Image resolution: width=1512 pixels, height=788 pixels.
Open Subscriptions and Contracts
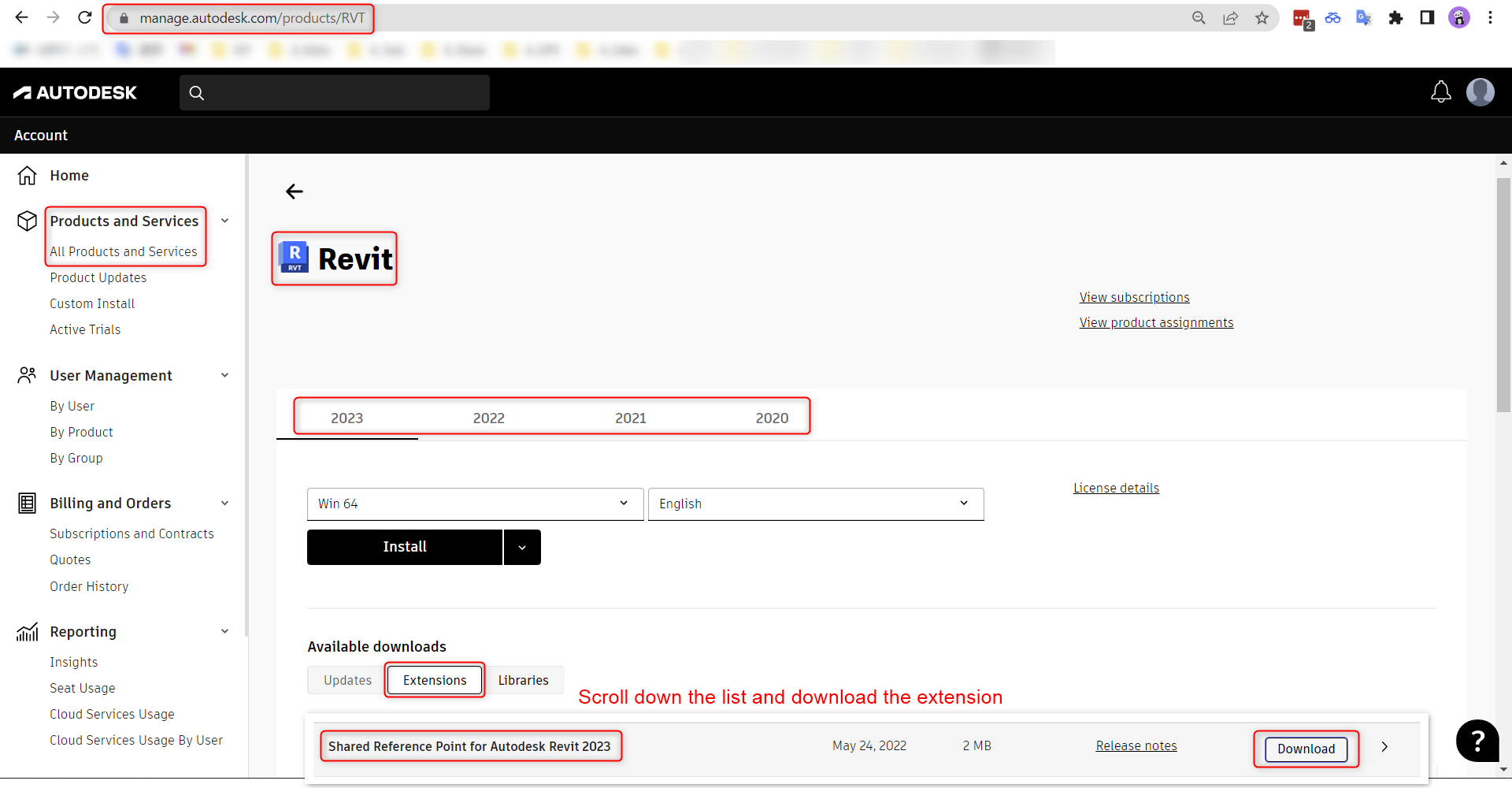132,533
